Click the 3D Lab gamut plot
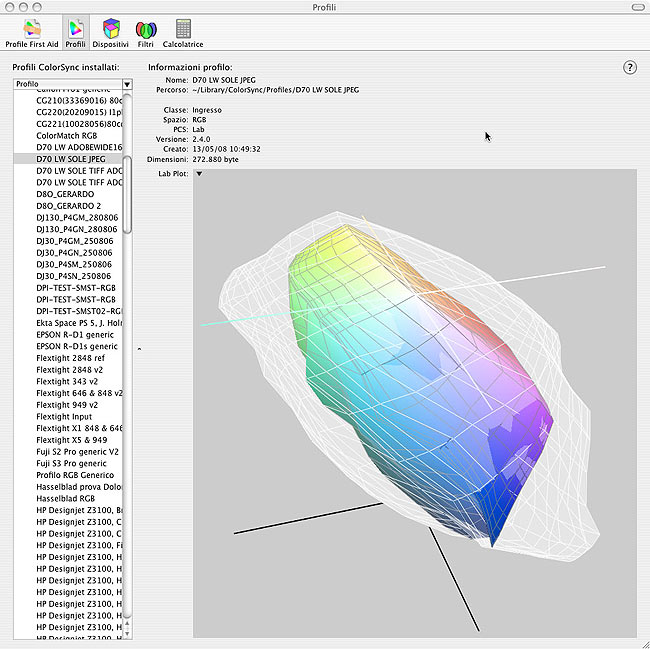Viewport: 650px width, 649px height. (415, 403)
